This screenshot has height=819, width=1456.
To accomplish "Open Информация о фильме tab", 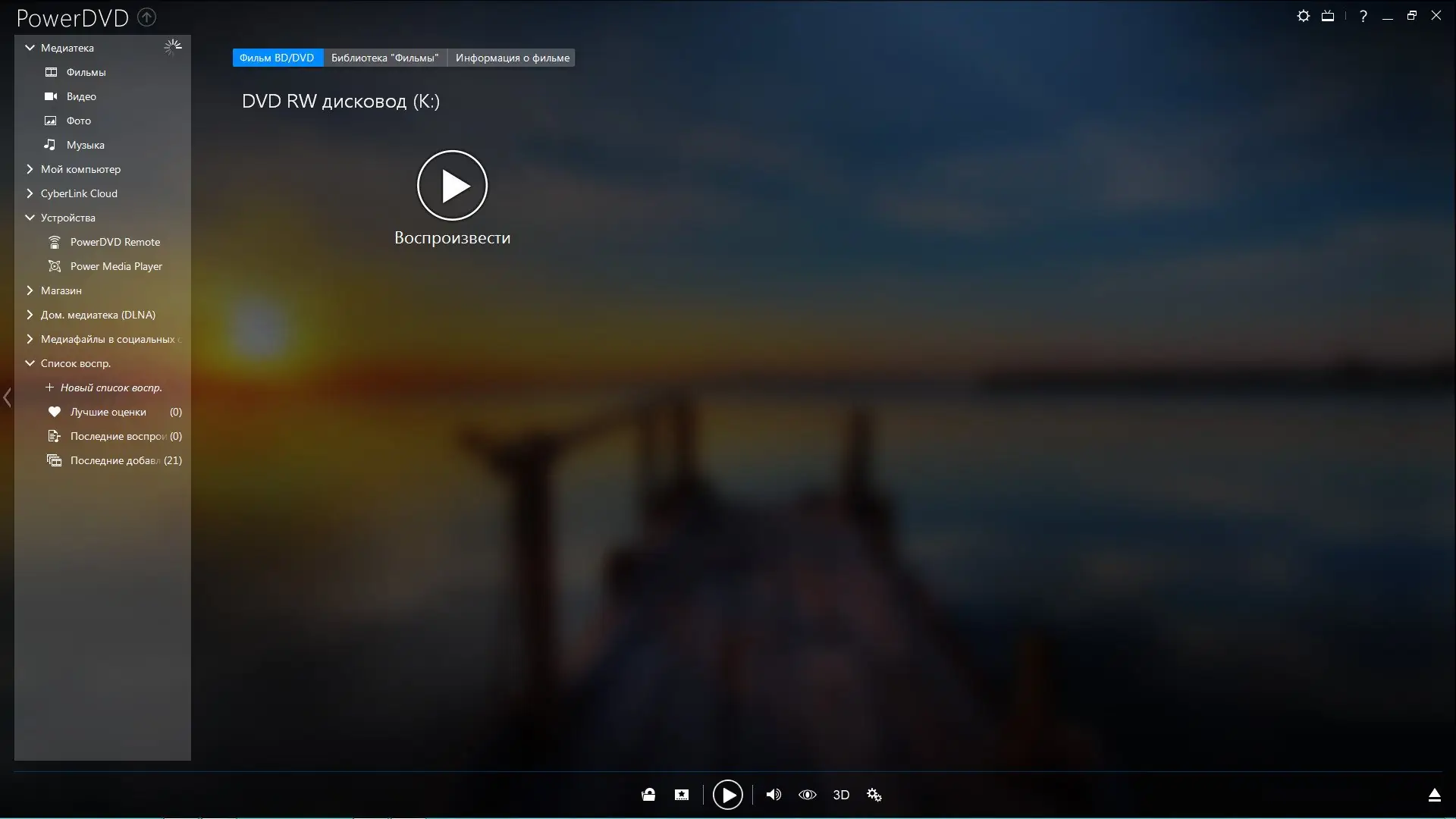I will pos(512,58).
